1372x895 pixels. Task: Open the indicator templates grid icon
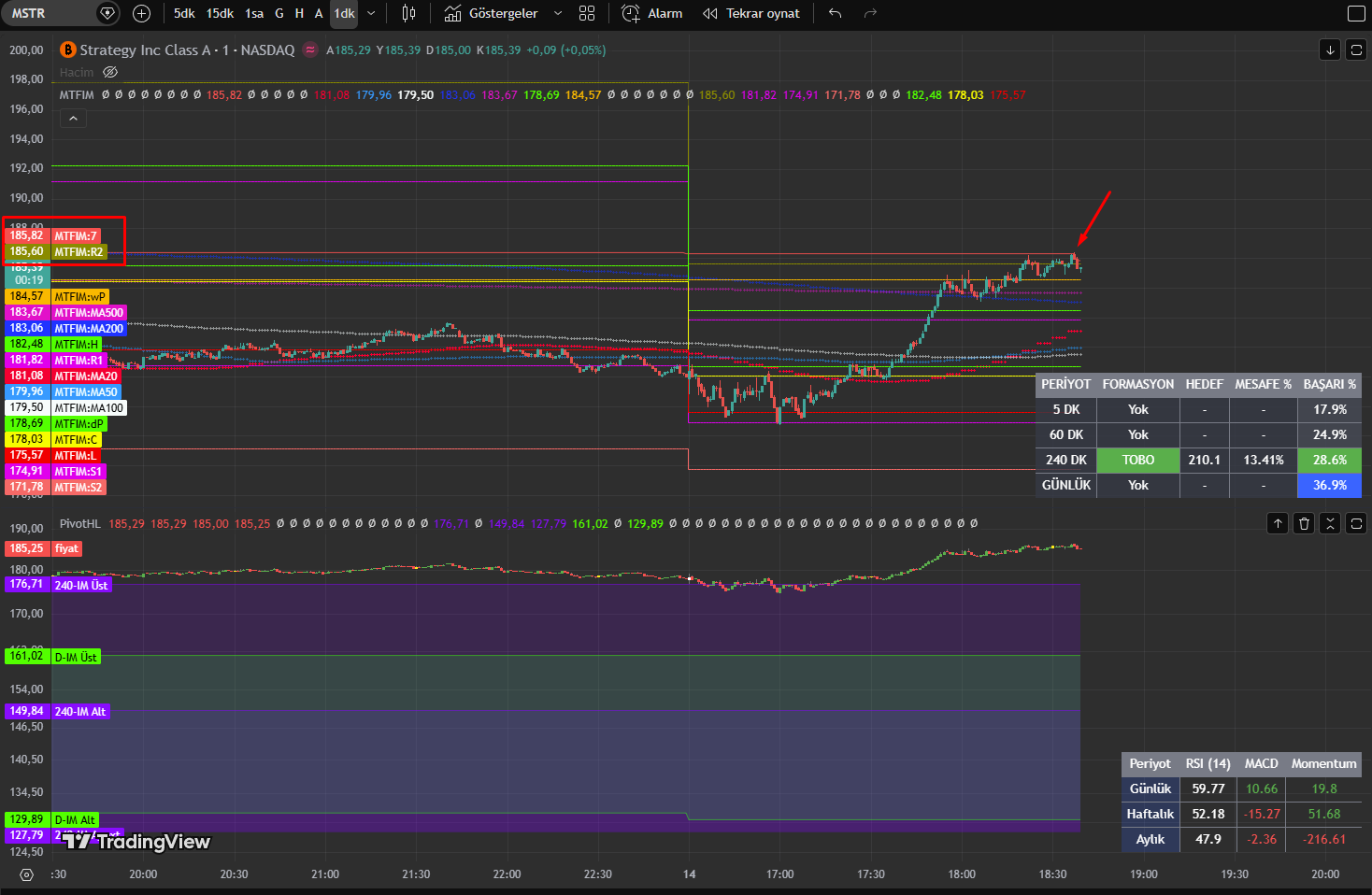tap(587, 13)
